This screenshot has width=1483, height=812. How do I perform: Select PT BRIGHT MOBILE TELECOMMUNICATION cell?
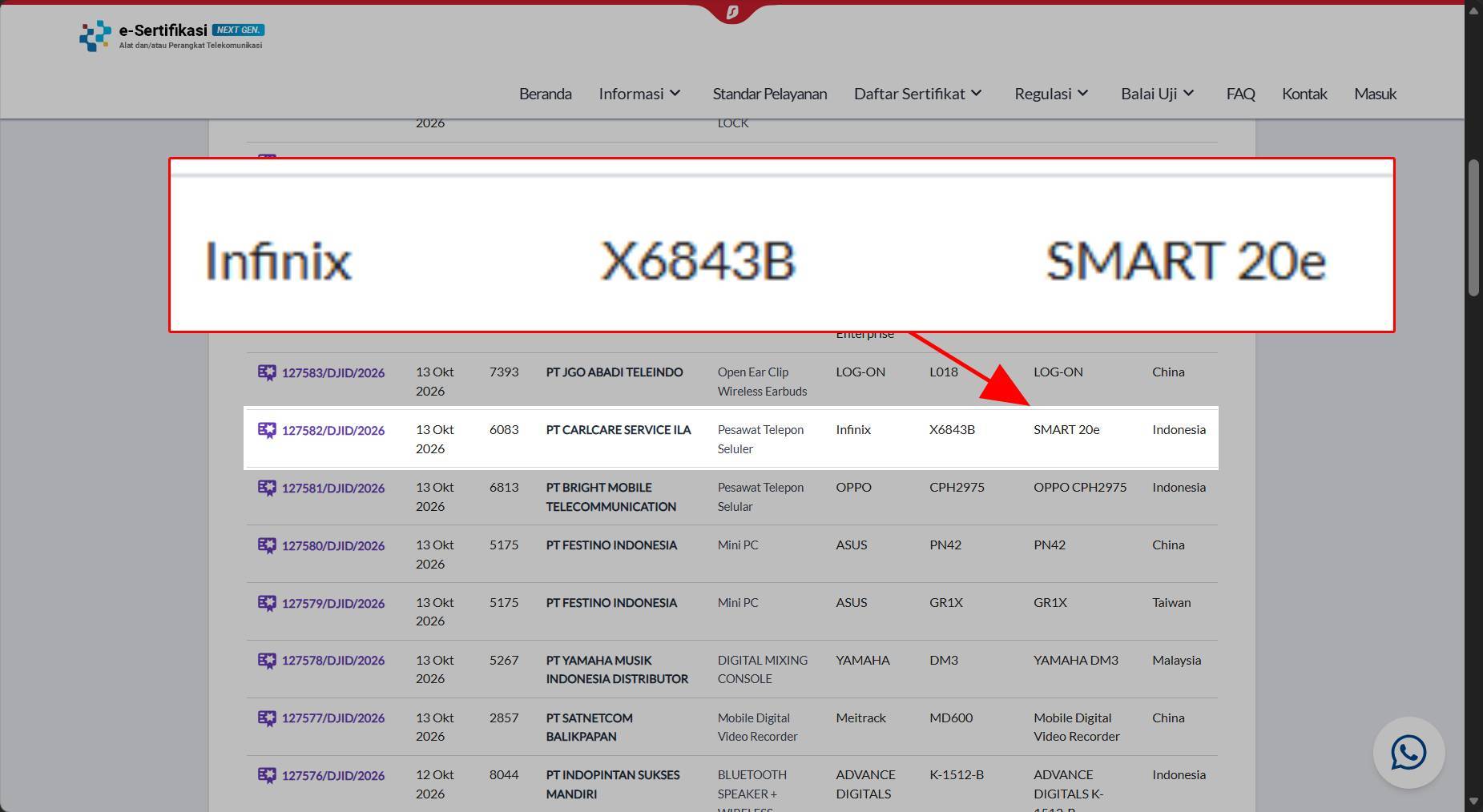point(611,496)
